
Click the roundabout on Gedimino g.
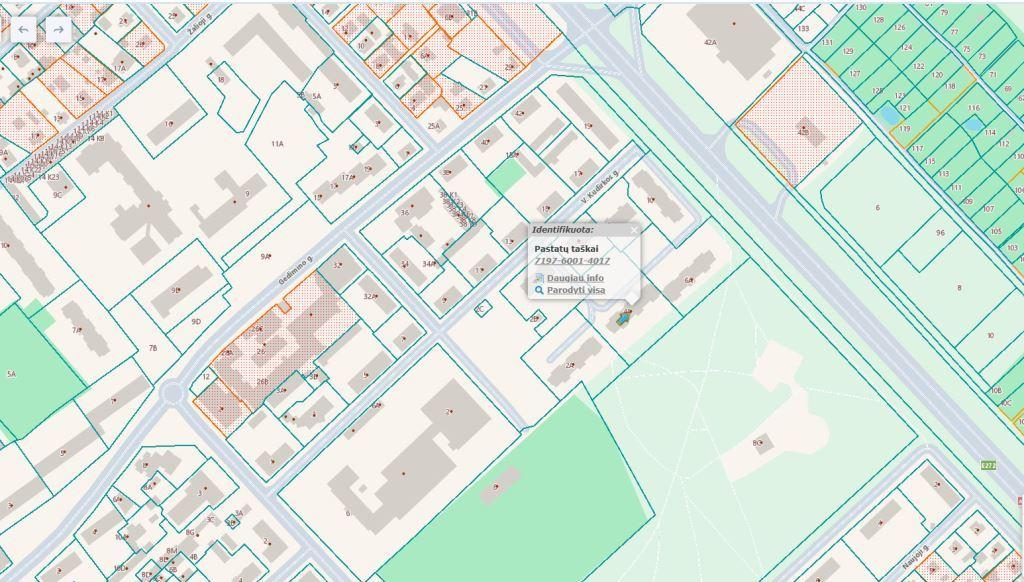tap(172, 394)
